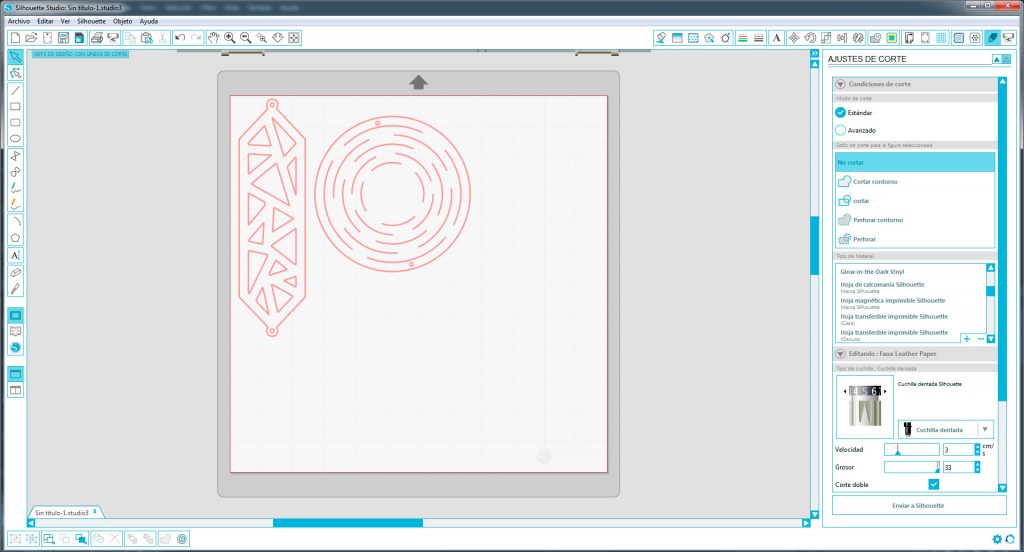
Task: Open the Silhouette menu
Action: coord(91,22)
